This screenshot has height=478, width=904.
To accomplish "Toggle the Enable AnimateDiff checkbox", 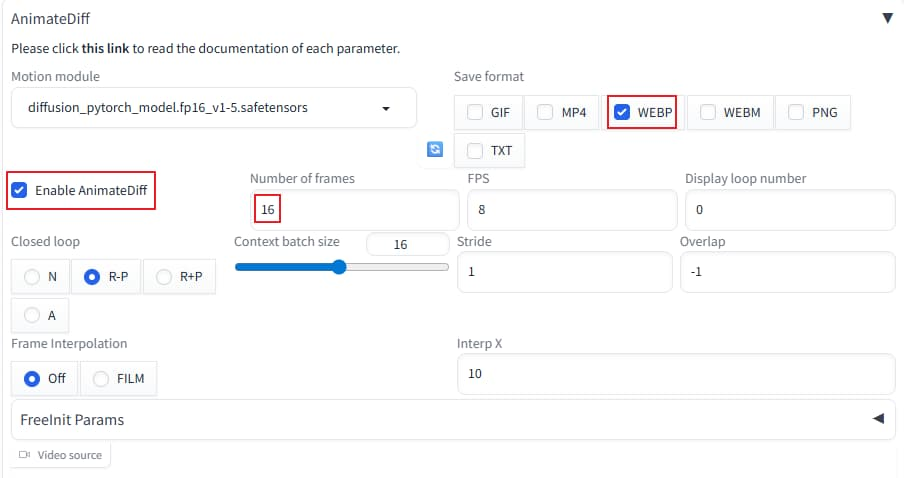I will pos(19,189).
